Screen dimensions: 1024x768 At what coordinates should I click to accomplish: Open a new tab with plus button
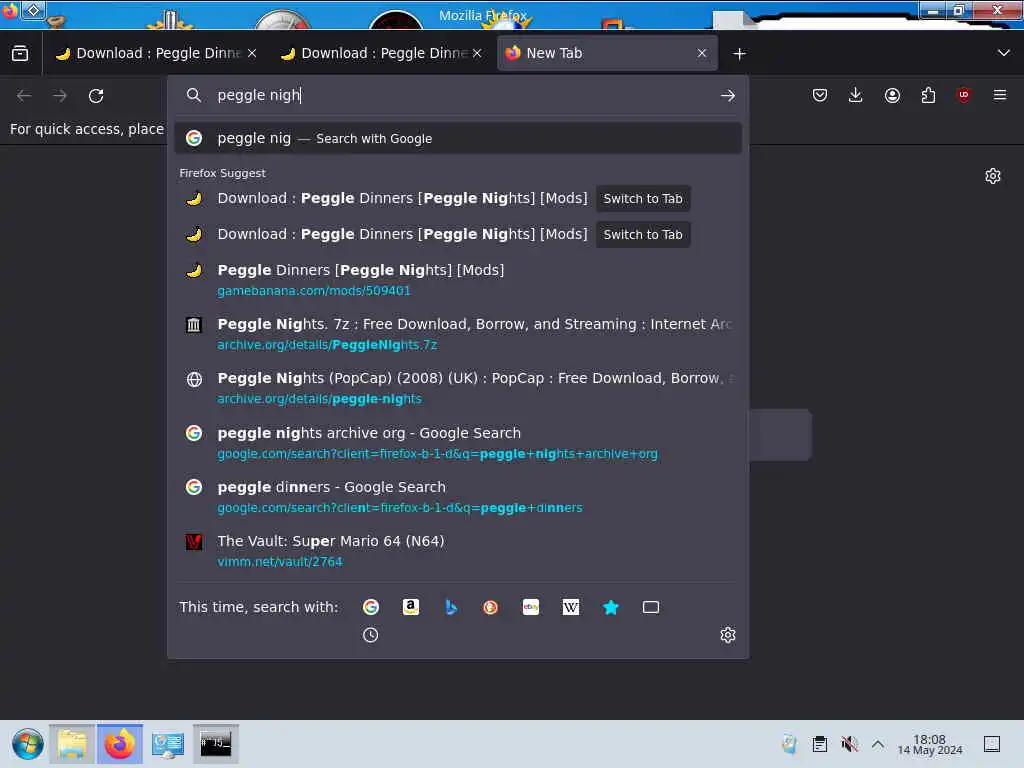tap(739, 54)
